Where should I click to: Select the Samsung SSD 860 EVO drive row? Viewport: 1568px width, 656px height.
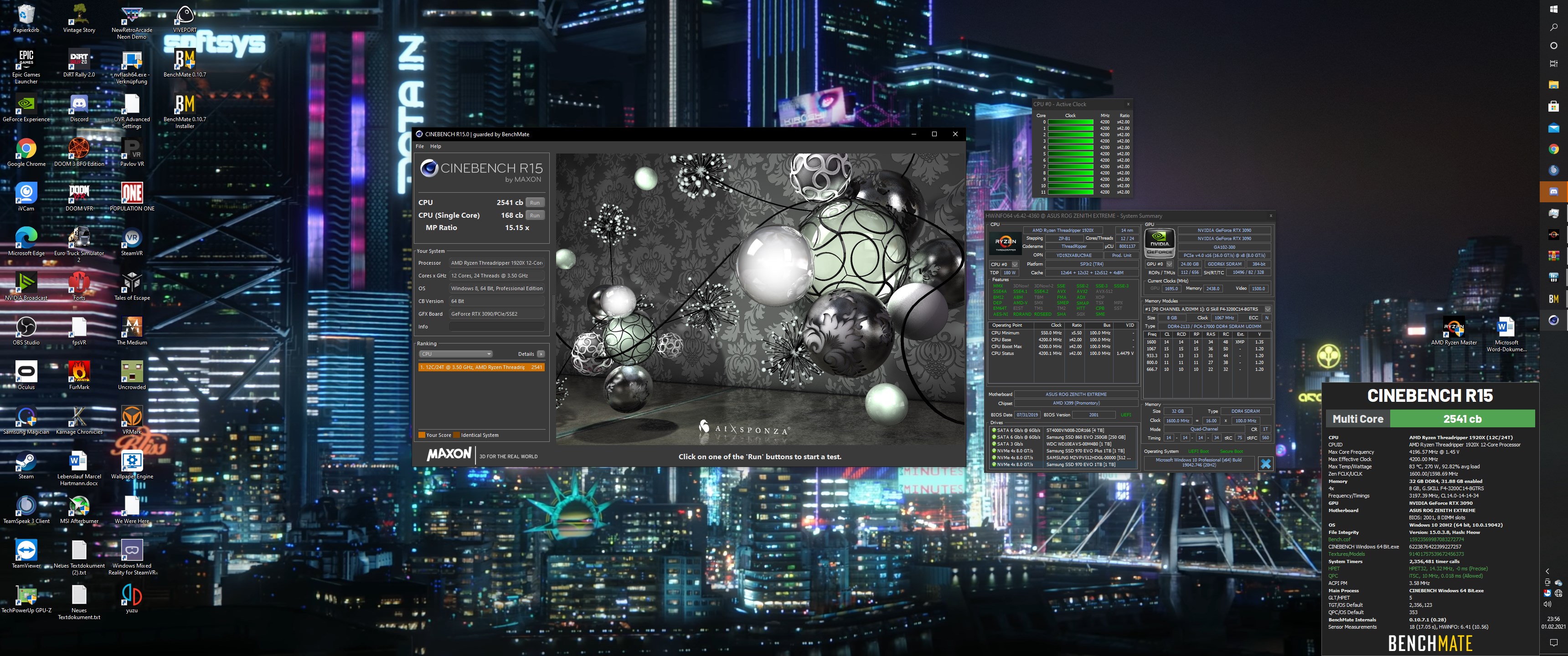[1063, 437]
